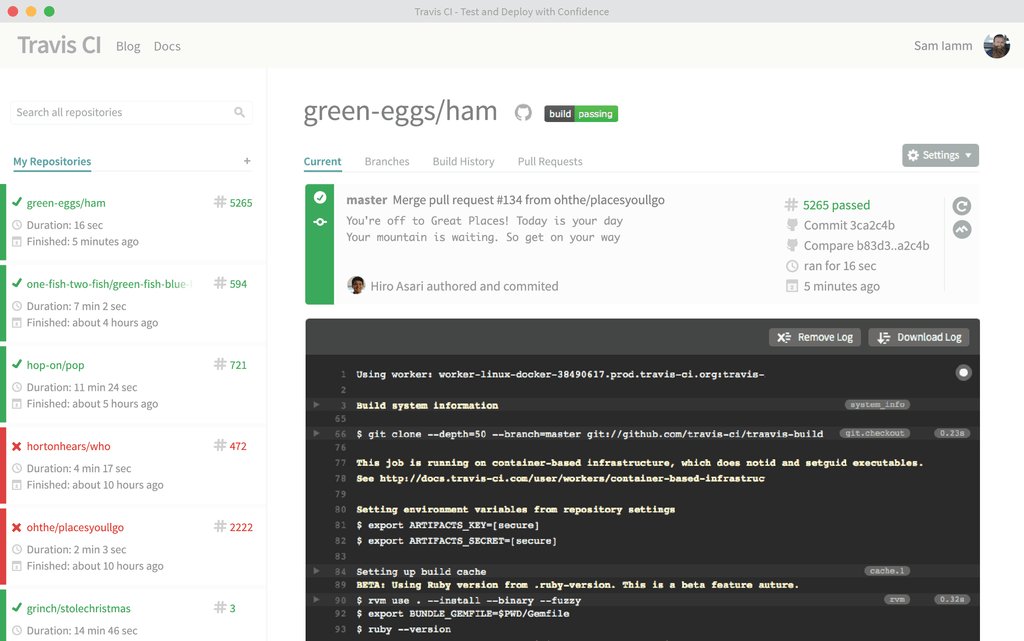Image resolution: width=1024 pixels, height=641 pixels.
Task: Open the GitHub repository icon beside green-eggs/ham
Action: (523, 113)
